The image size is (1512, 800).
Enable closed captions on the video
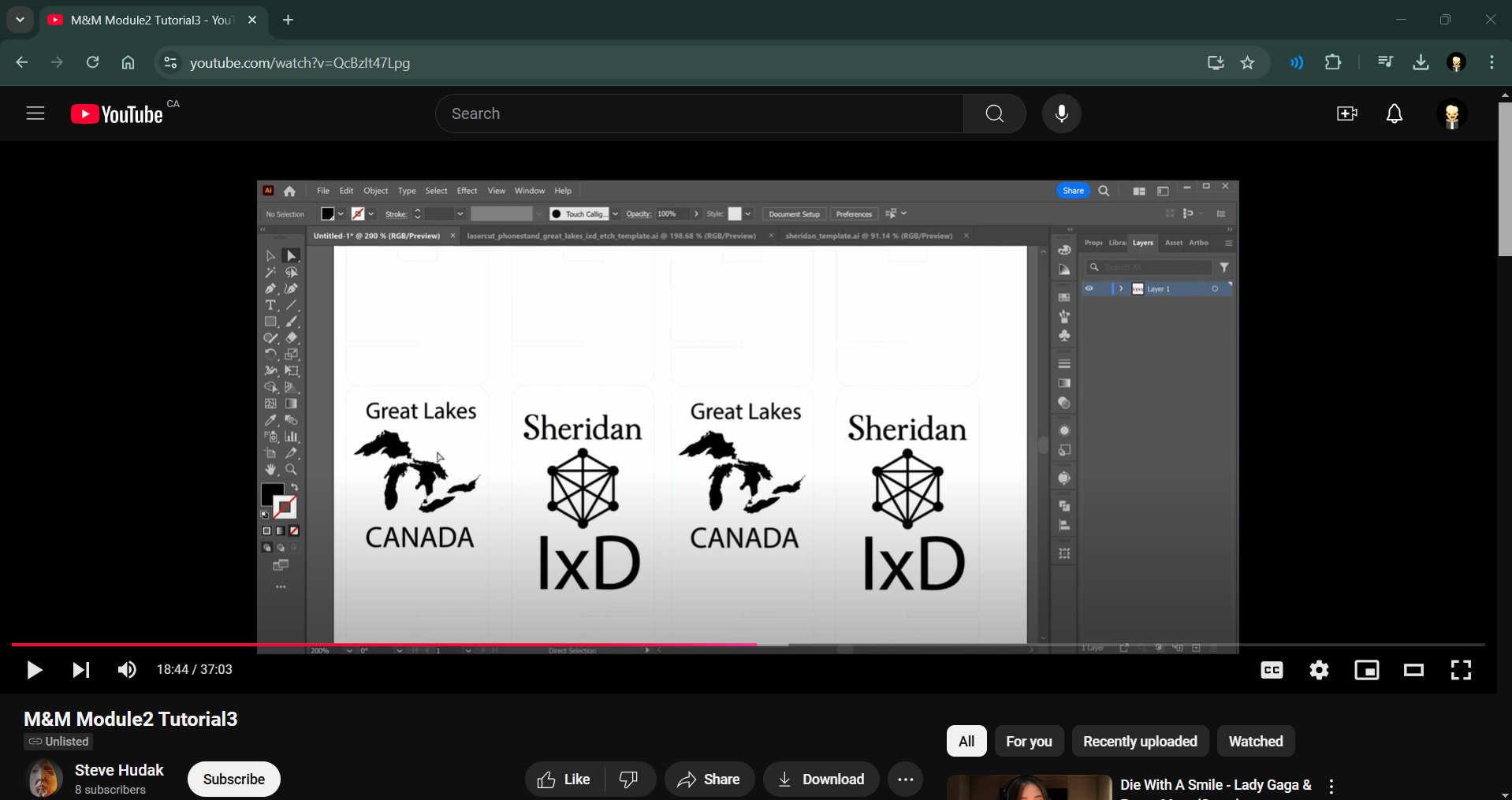(x=1271, y=669)
